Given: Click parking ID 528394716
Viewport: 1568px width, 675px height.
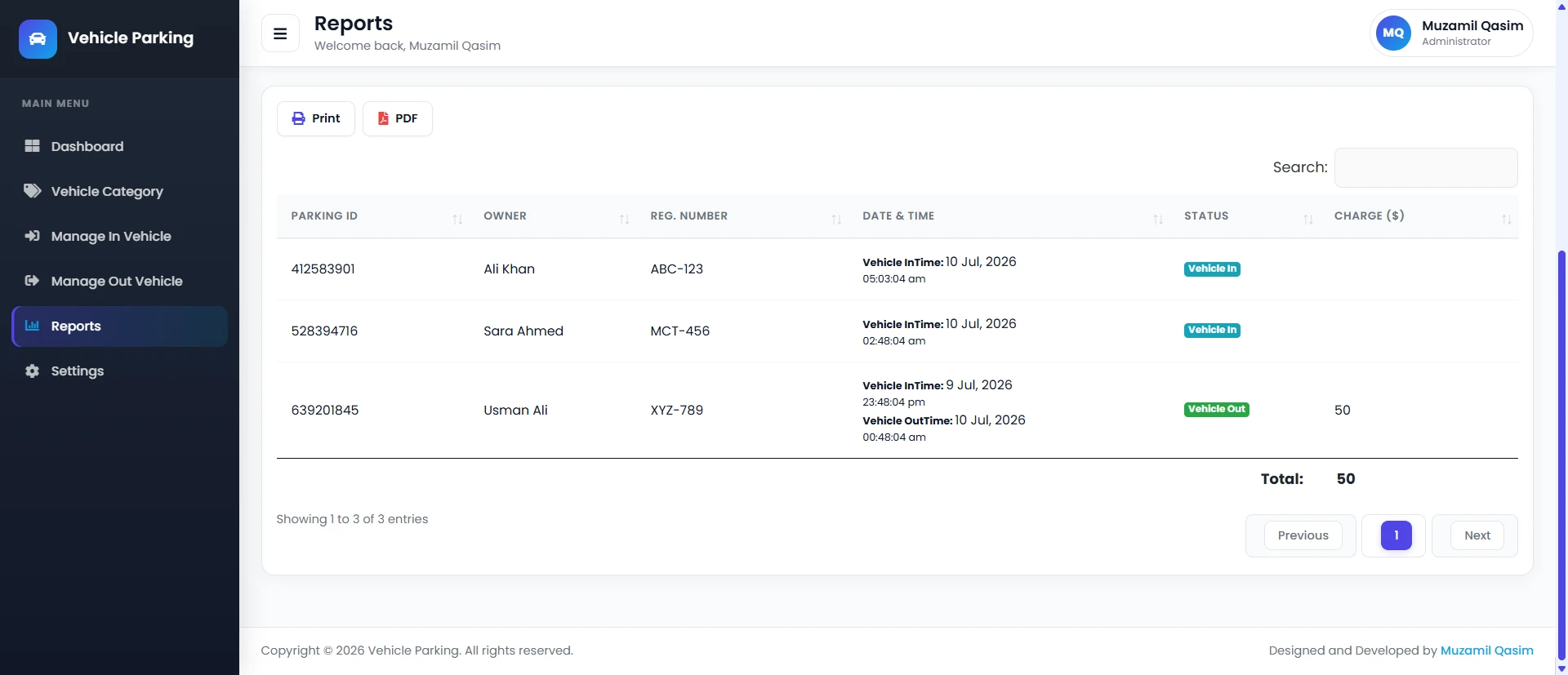Looking at the screenshot, I should point(324,331).
